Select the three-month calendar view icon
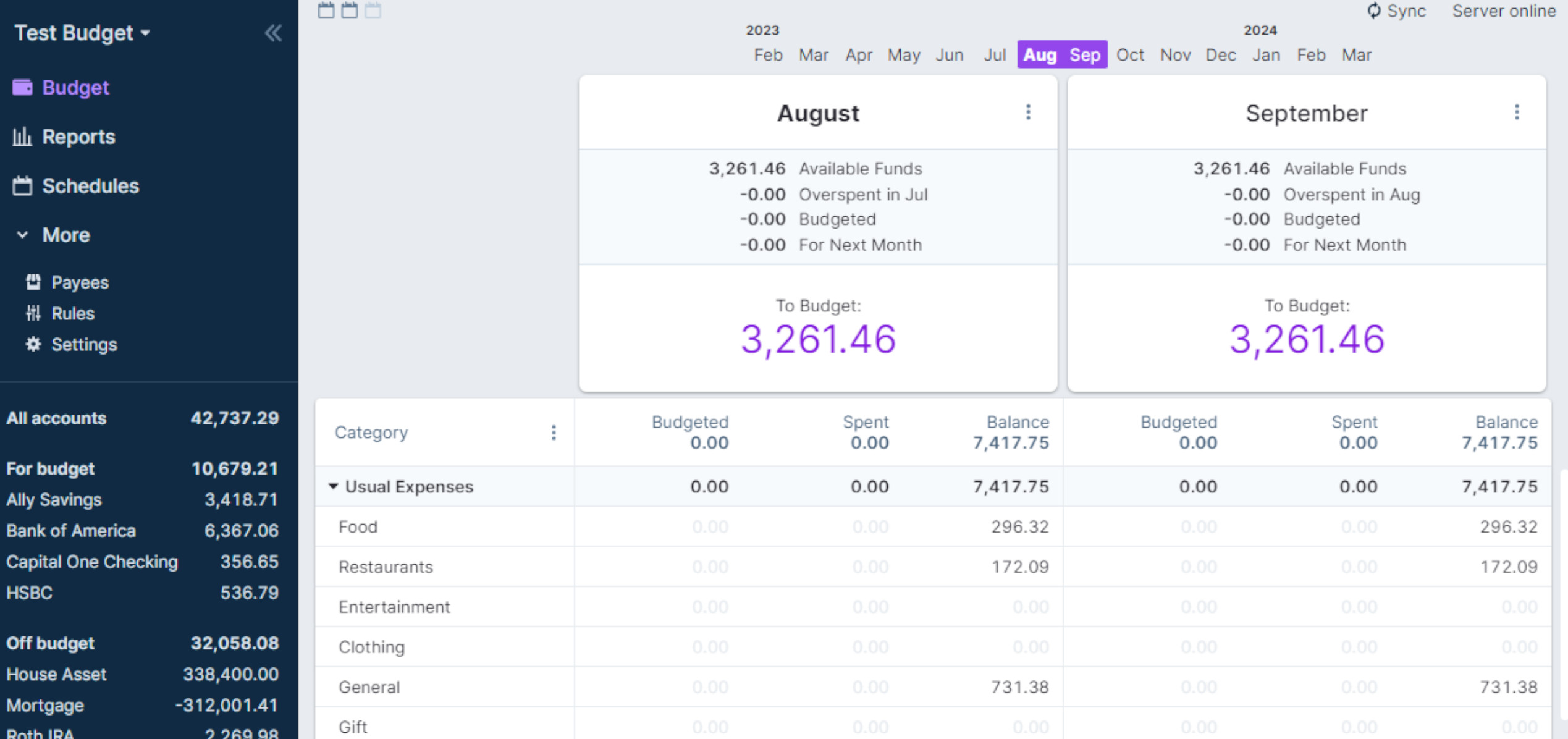This screenshot has width=1568, height=739. (x=373, y=10)
